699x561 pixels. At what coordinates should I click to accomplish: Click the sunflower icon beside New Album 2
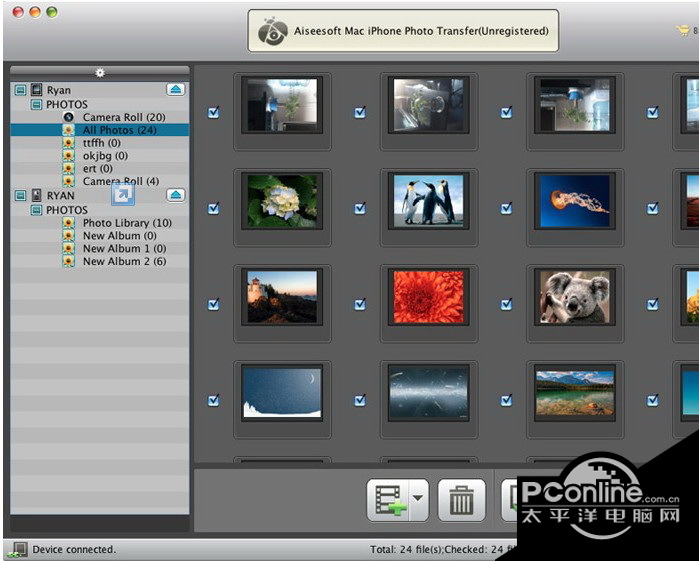pyautogui.click(x=68, y=261)
